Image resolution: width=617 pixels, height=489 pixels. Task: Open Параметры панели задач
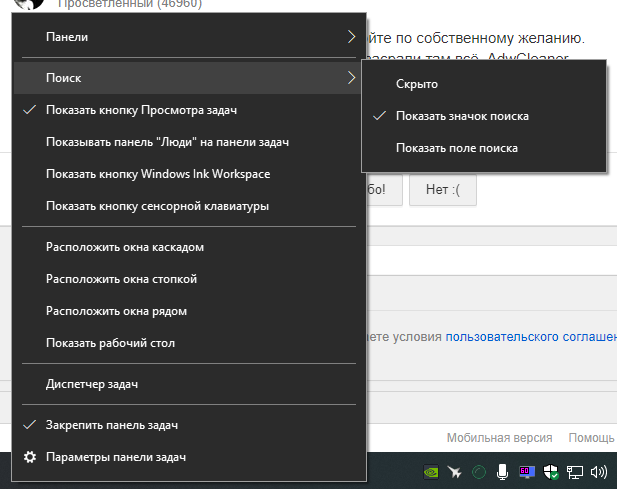[x=189, y=457]
